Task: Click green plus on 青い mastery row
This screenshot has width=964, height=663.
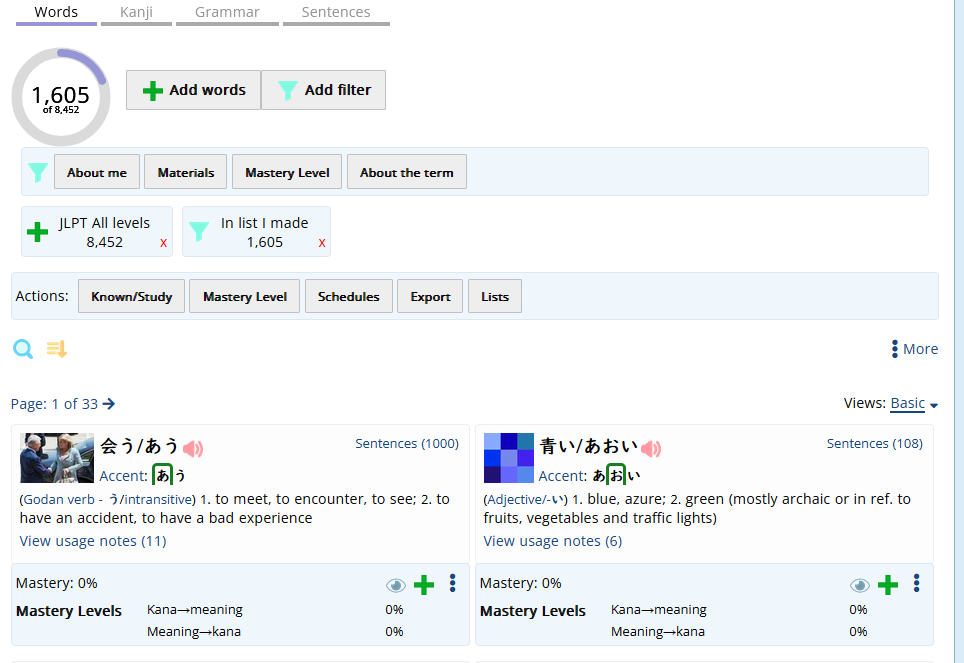Action: click(x=888, y=585)
